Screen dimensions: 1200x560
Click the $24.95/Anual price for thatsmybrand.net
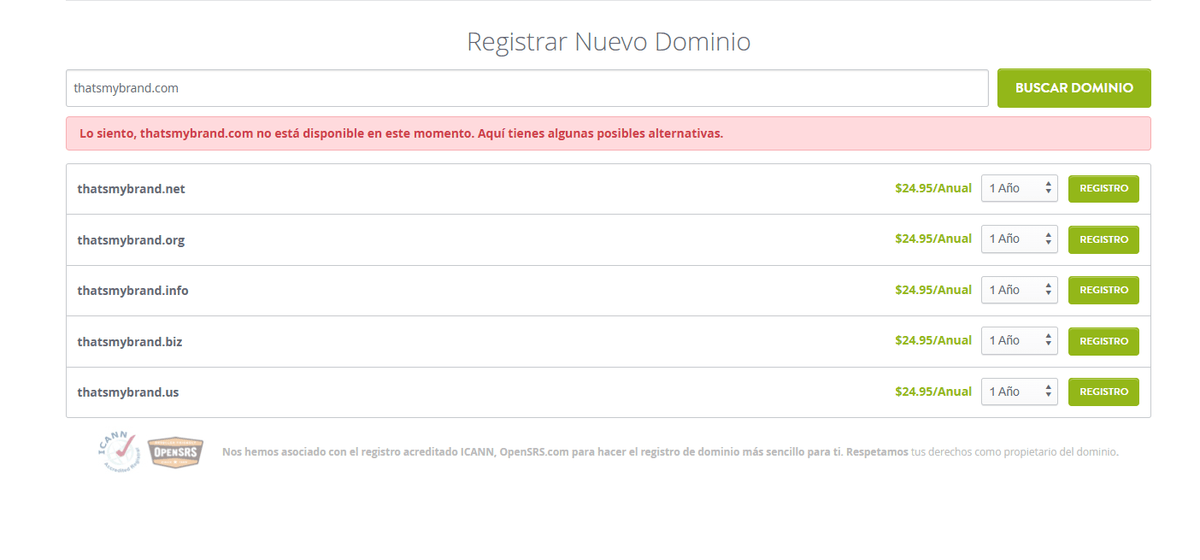pos(933,188)
